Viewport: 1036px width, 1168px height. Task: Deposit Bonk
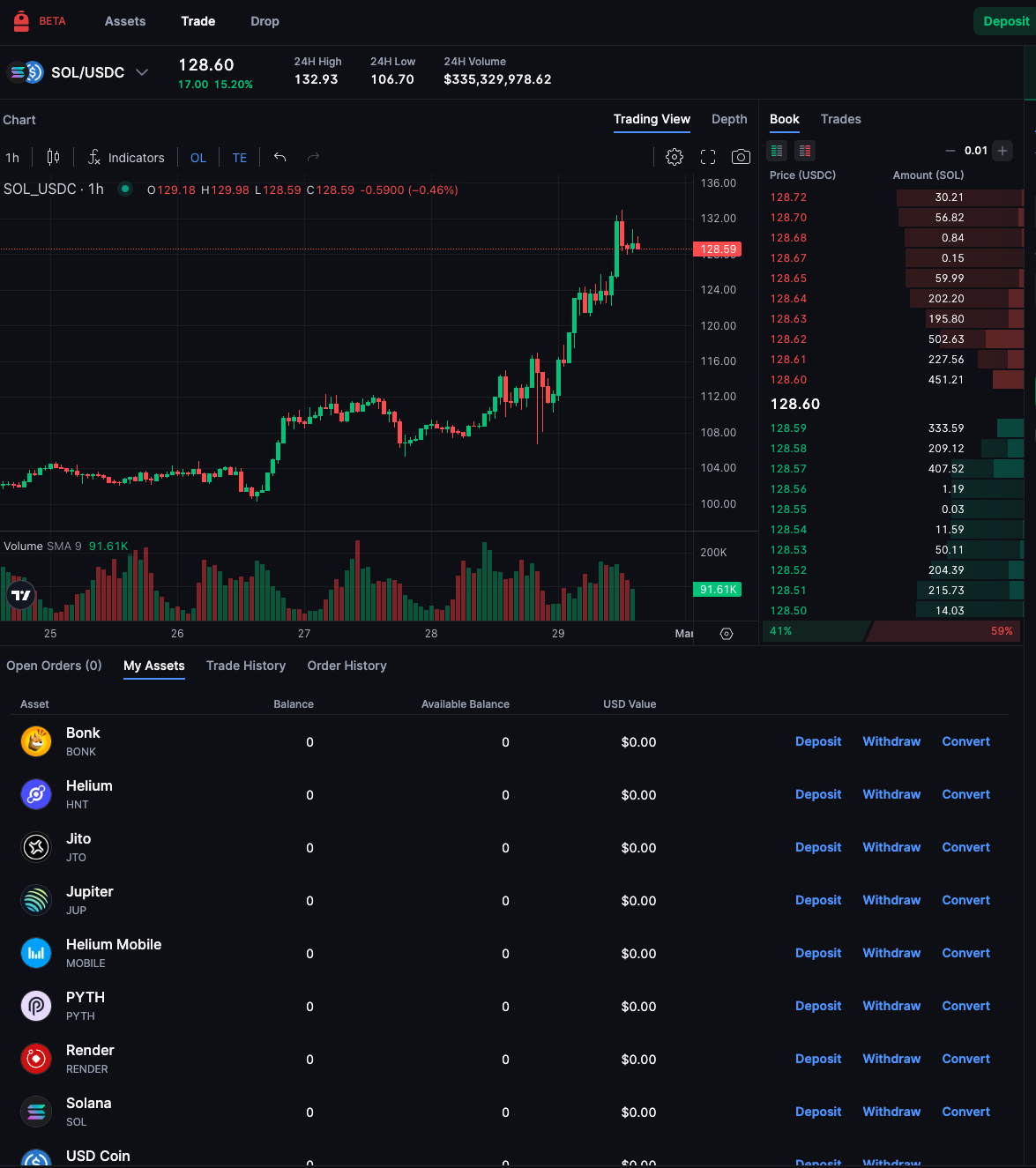coord(818,741)
